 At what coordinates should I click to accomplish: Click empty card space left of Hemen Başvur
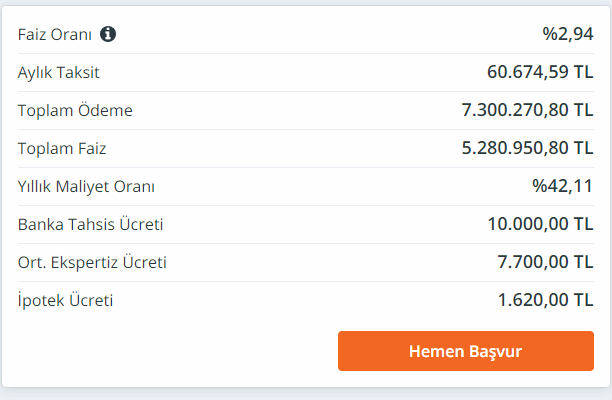pos(170,351)
